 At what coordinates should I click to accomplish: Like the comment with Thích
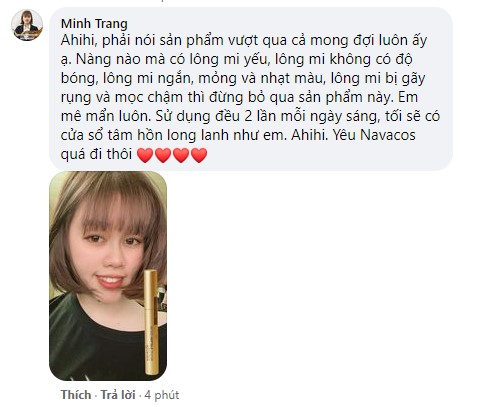[76, 395]
